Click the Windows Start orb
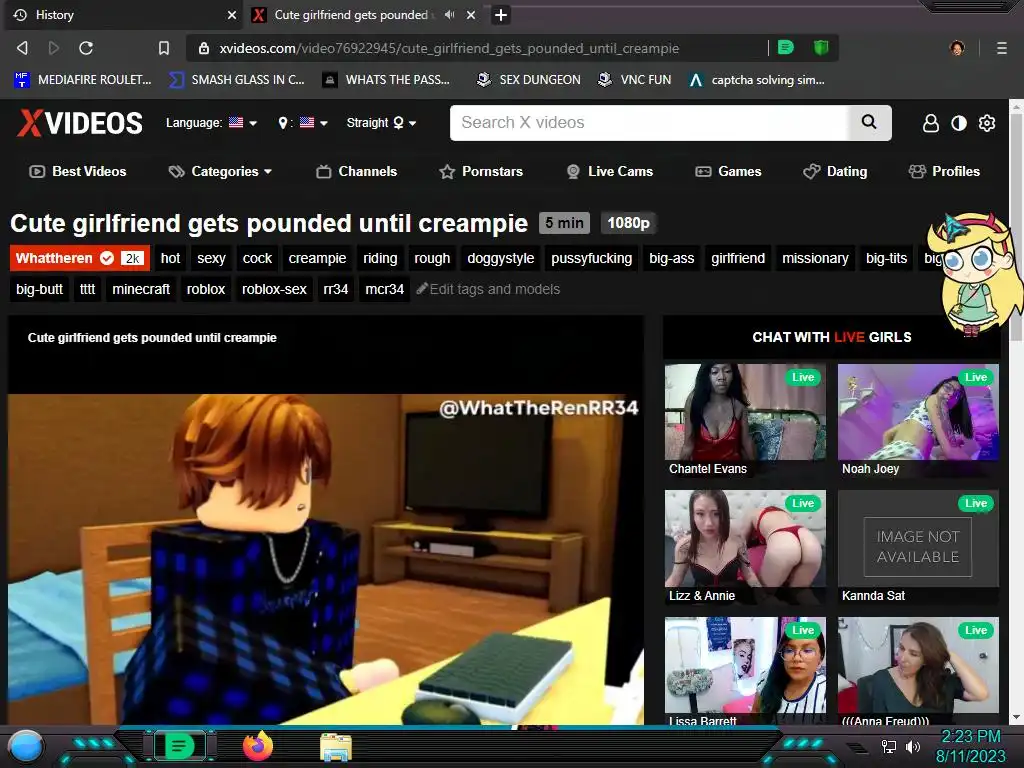1024x768 pixels. tap(26, 747)
